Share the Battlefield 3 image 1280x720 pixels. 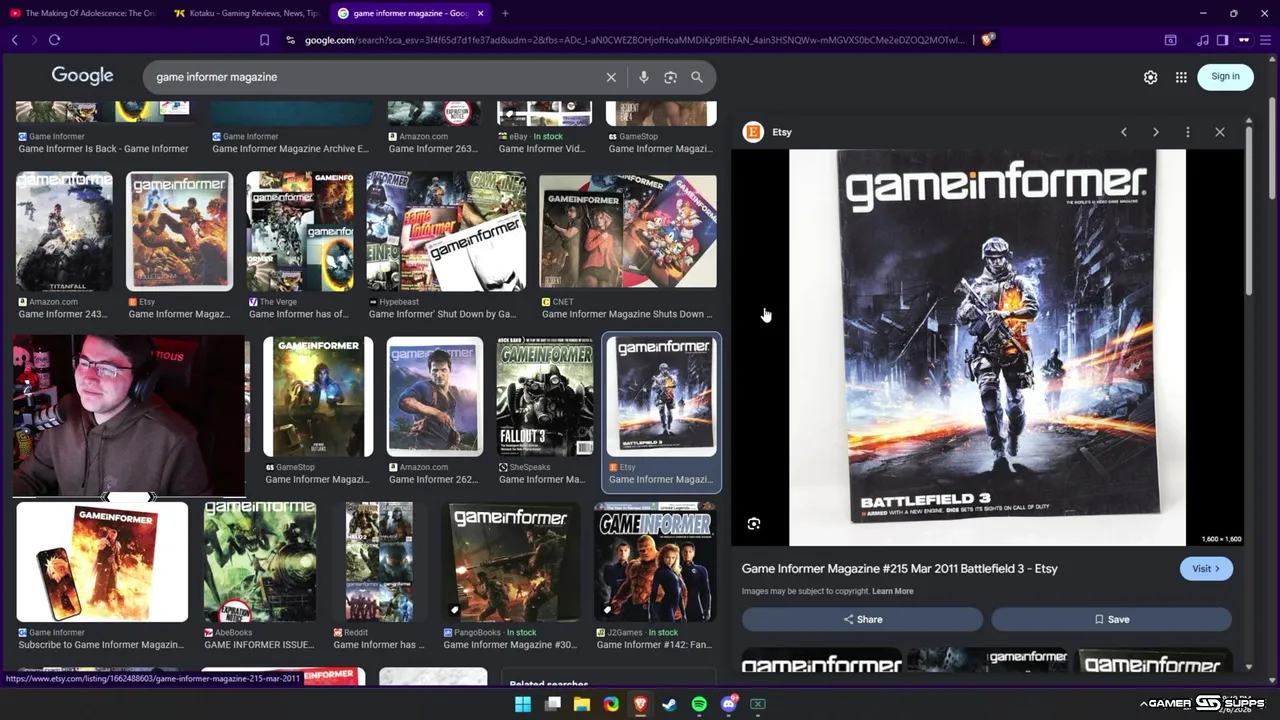(862, 619)
